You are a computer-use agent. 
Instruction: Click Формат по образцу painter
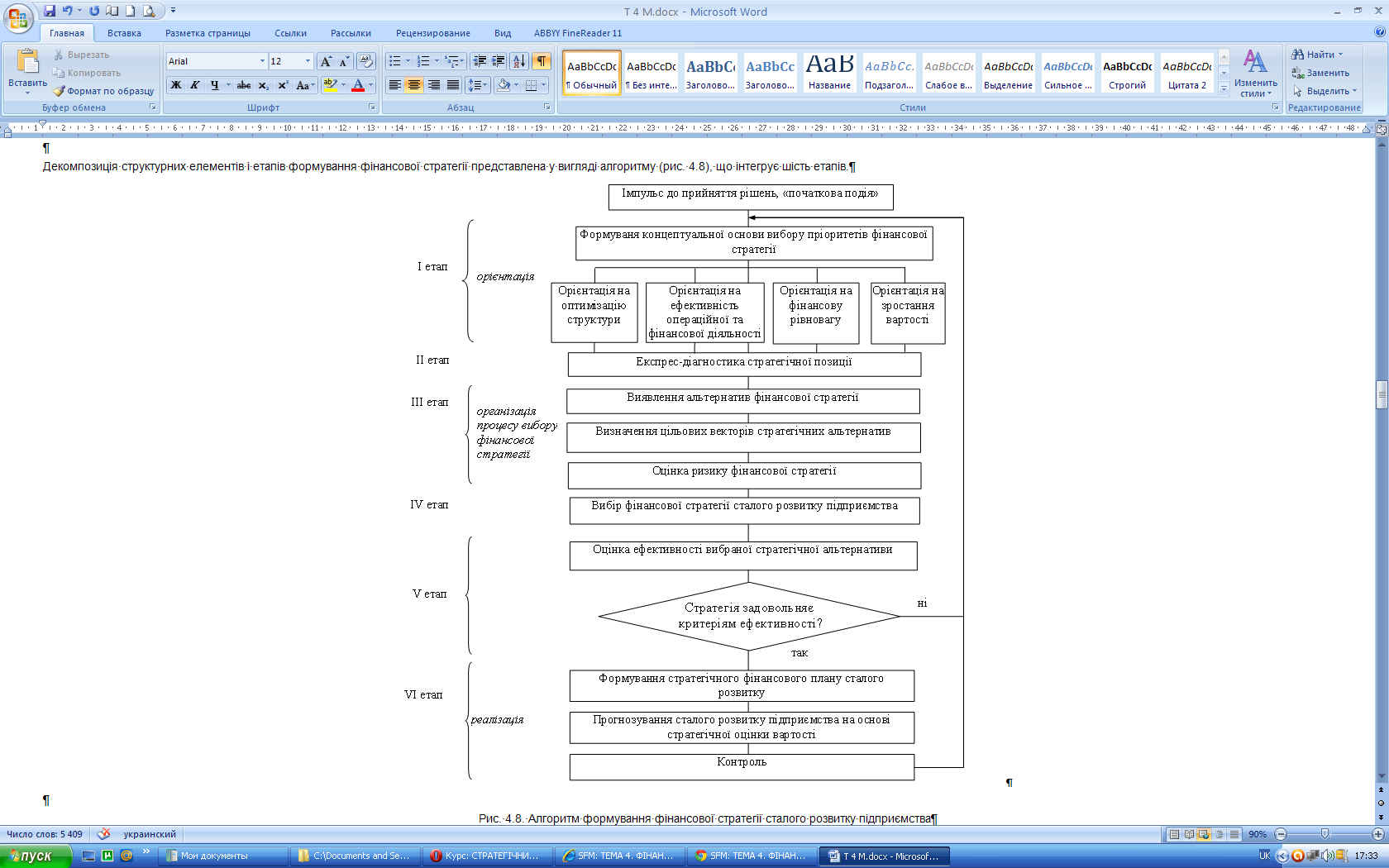(104, 91)
